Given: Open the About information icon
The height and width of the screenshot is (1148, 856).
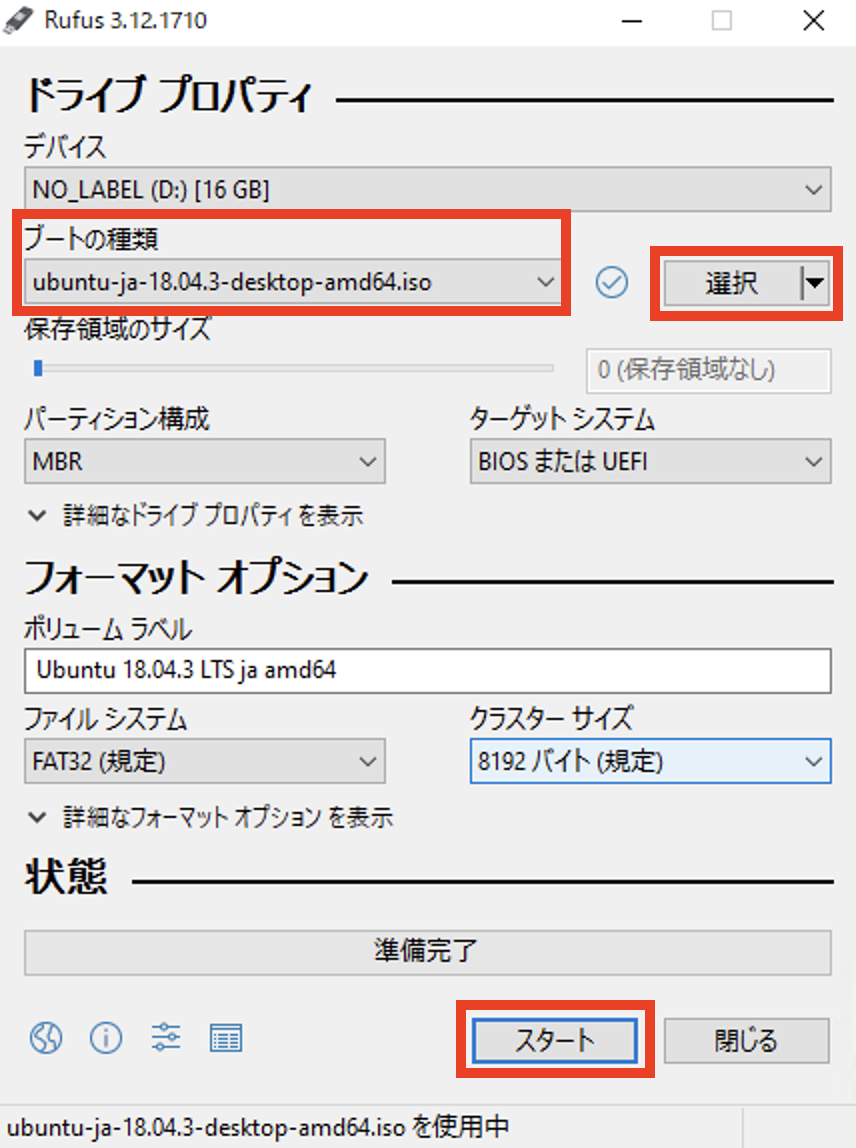Looking at the screenshot, I should click(106, 1037).
